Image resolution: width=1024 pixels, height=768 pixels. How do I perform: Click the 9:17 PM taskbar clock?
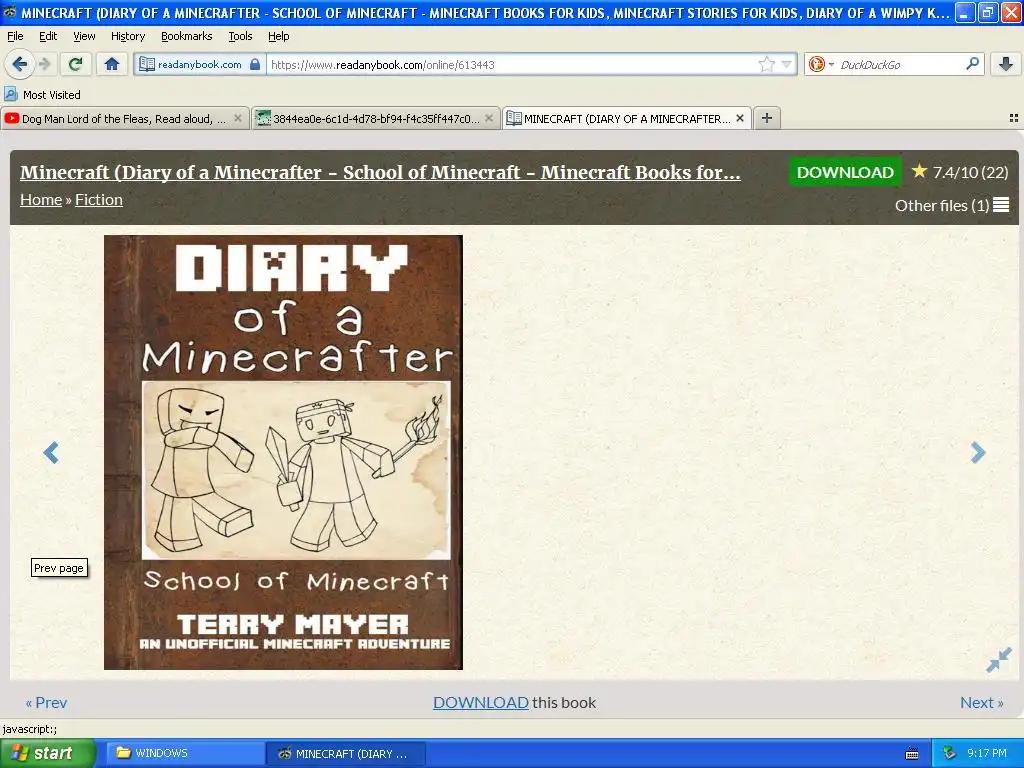tap(987, 754)
